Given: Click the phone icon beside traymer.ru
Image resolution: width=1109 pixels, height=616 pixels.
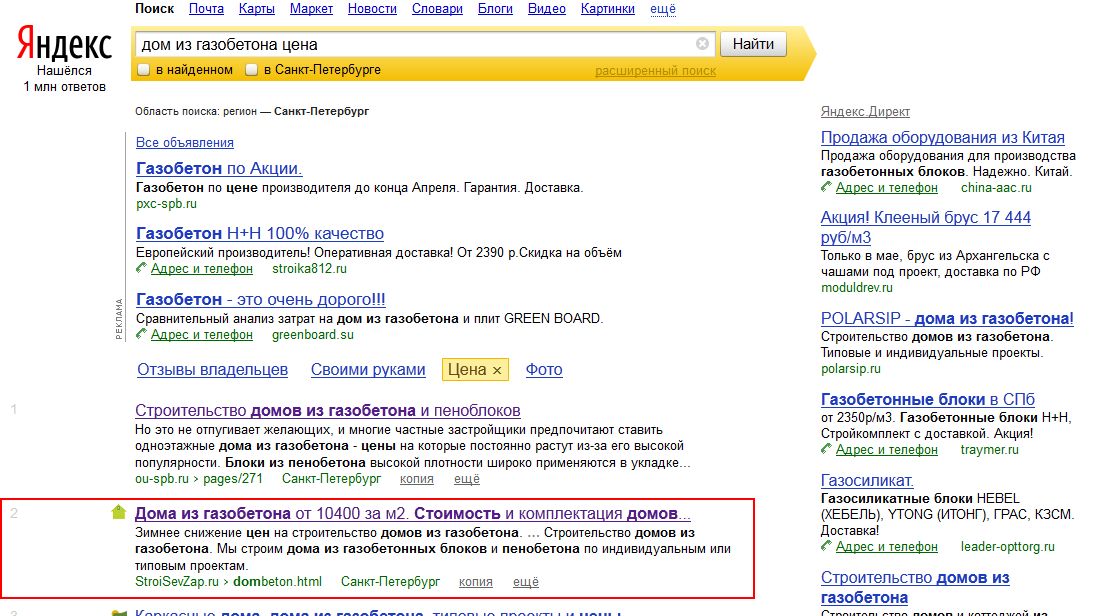Looking at the screenshot, I should click(826, 449).
